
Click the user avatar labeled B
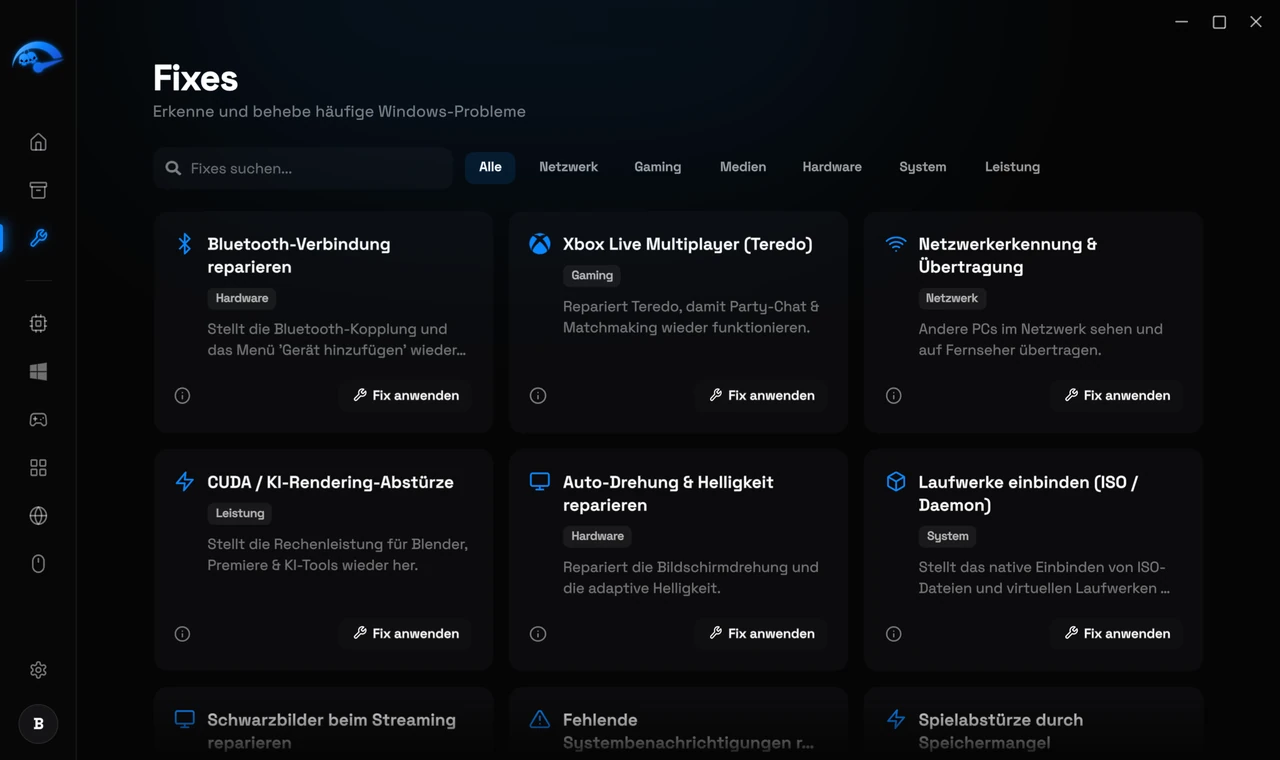coord(38,724)
